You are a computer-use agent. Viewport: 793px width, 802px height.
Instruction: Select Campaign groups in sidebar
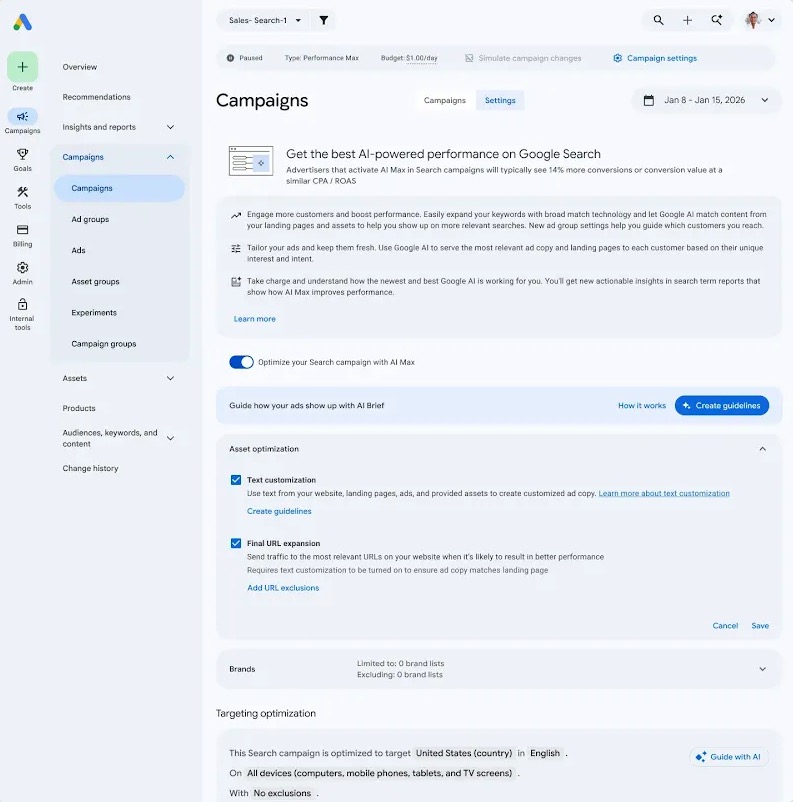[104, 344]
